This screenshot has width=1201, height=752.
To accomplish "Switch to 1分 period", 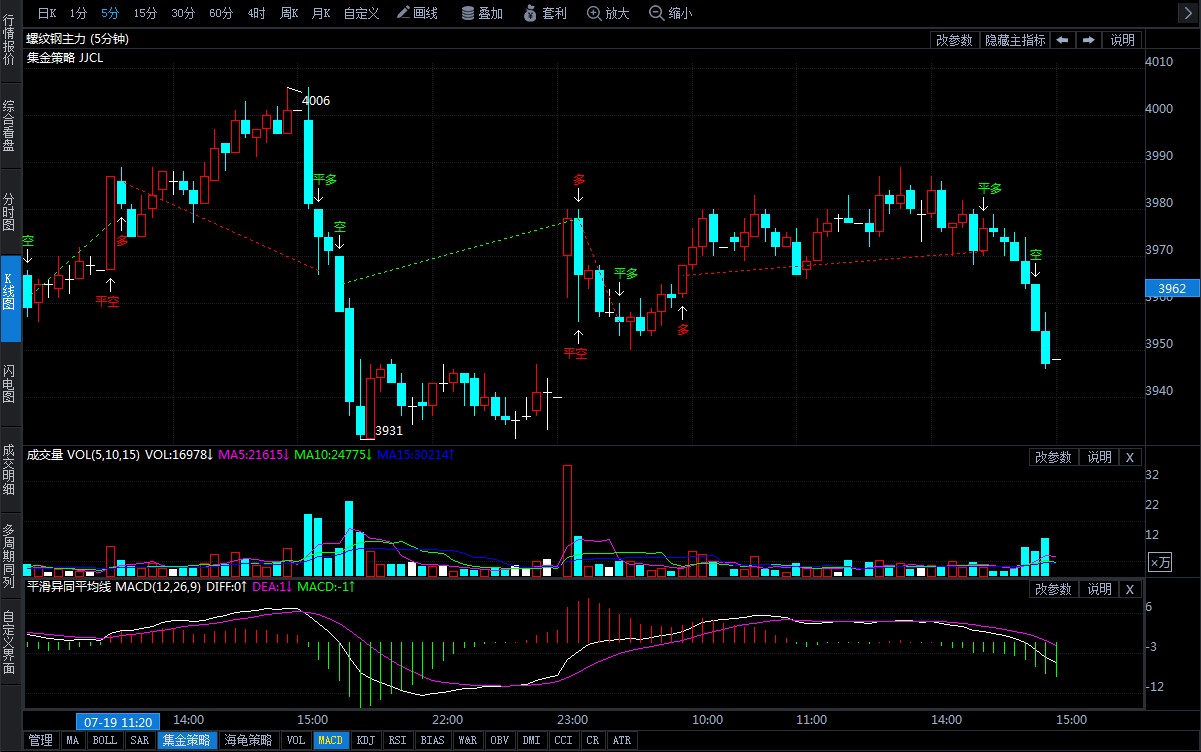I will coord(78,13).
